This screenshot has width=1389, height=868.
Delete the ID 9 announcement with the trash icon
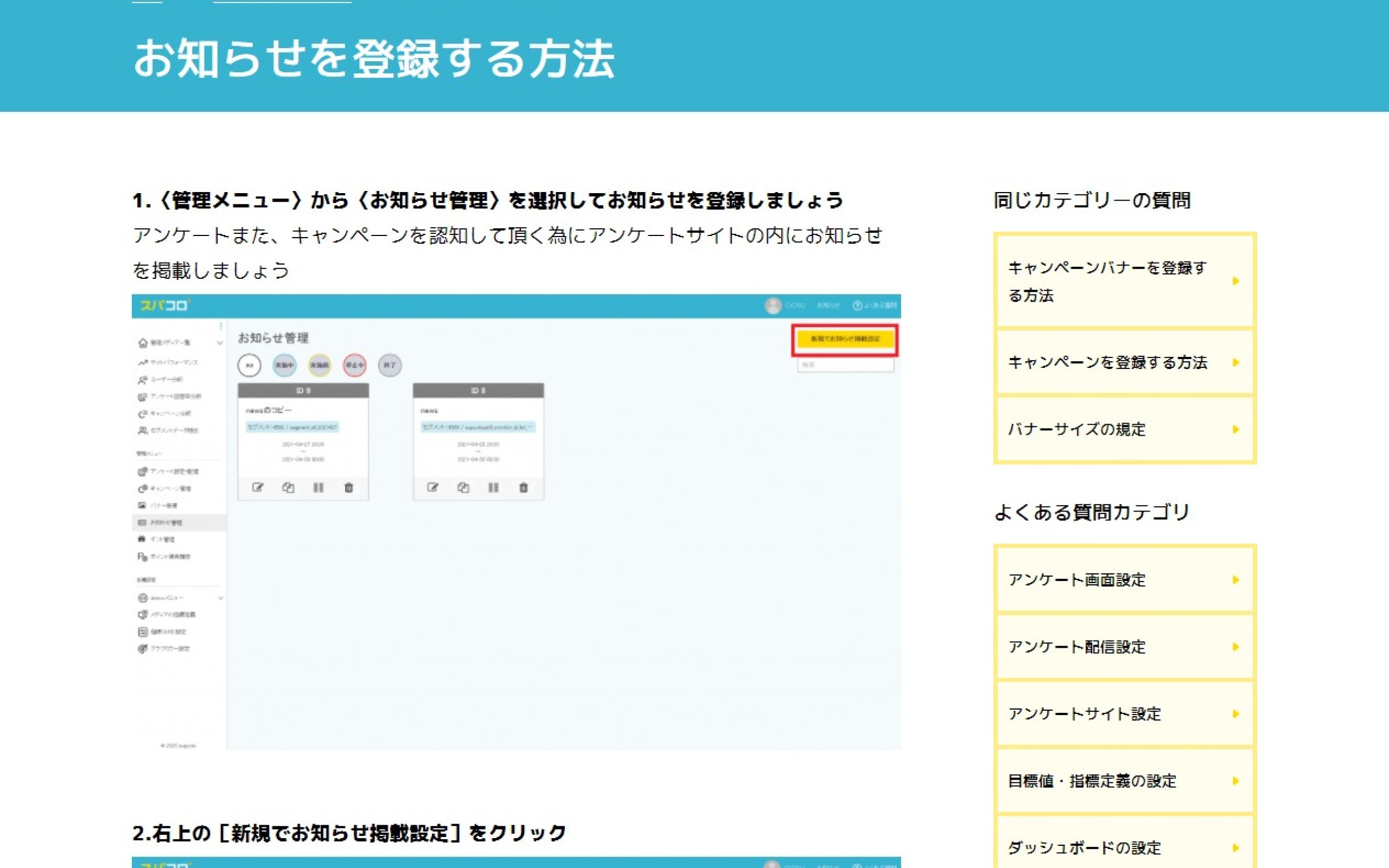348,487
